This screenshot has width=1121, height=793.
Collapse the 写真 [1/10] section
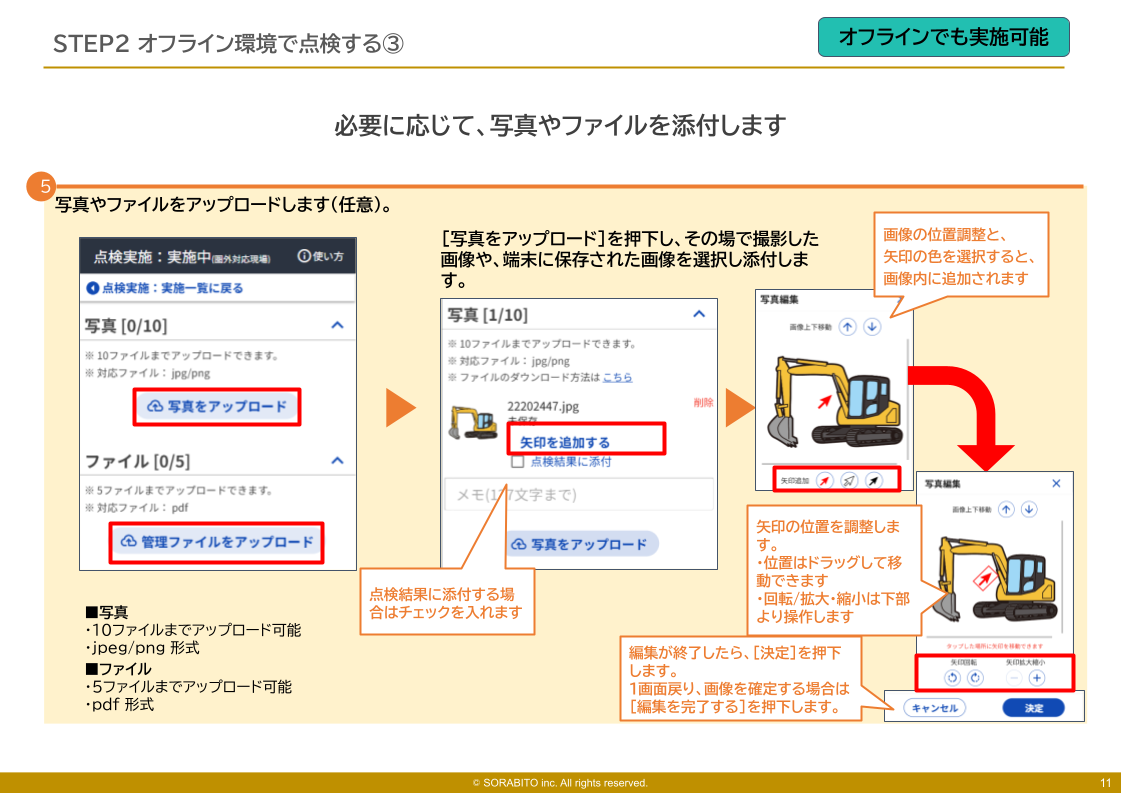coord(698,314)
